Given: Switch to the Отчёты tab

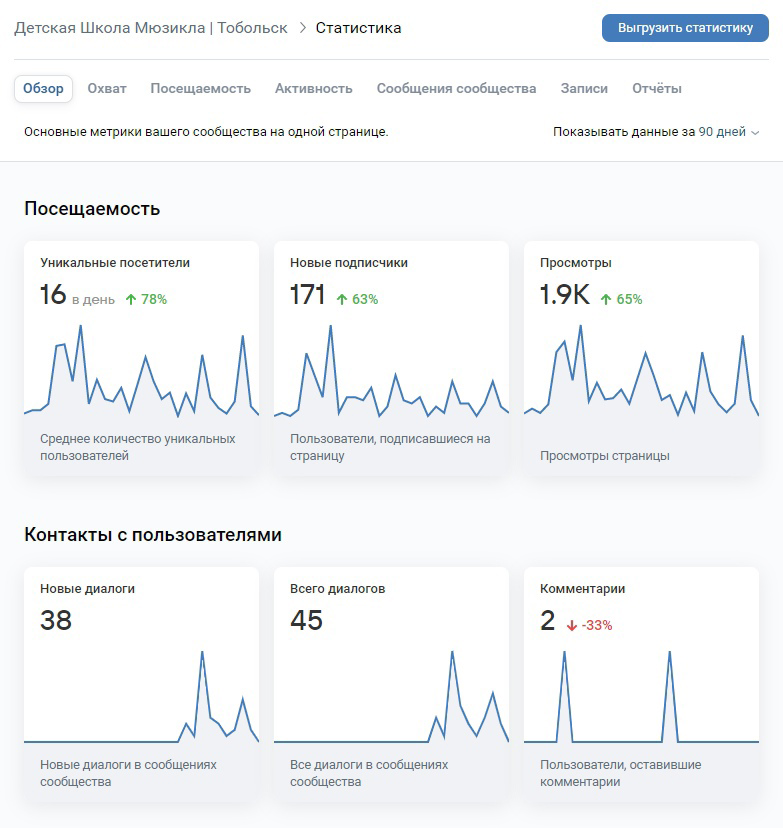Looking at the screenshot, I should [657, 88].
